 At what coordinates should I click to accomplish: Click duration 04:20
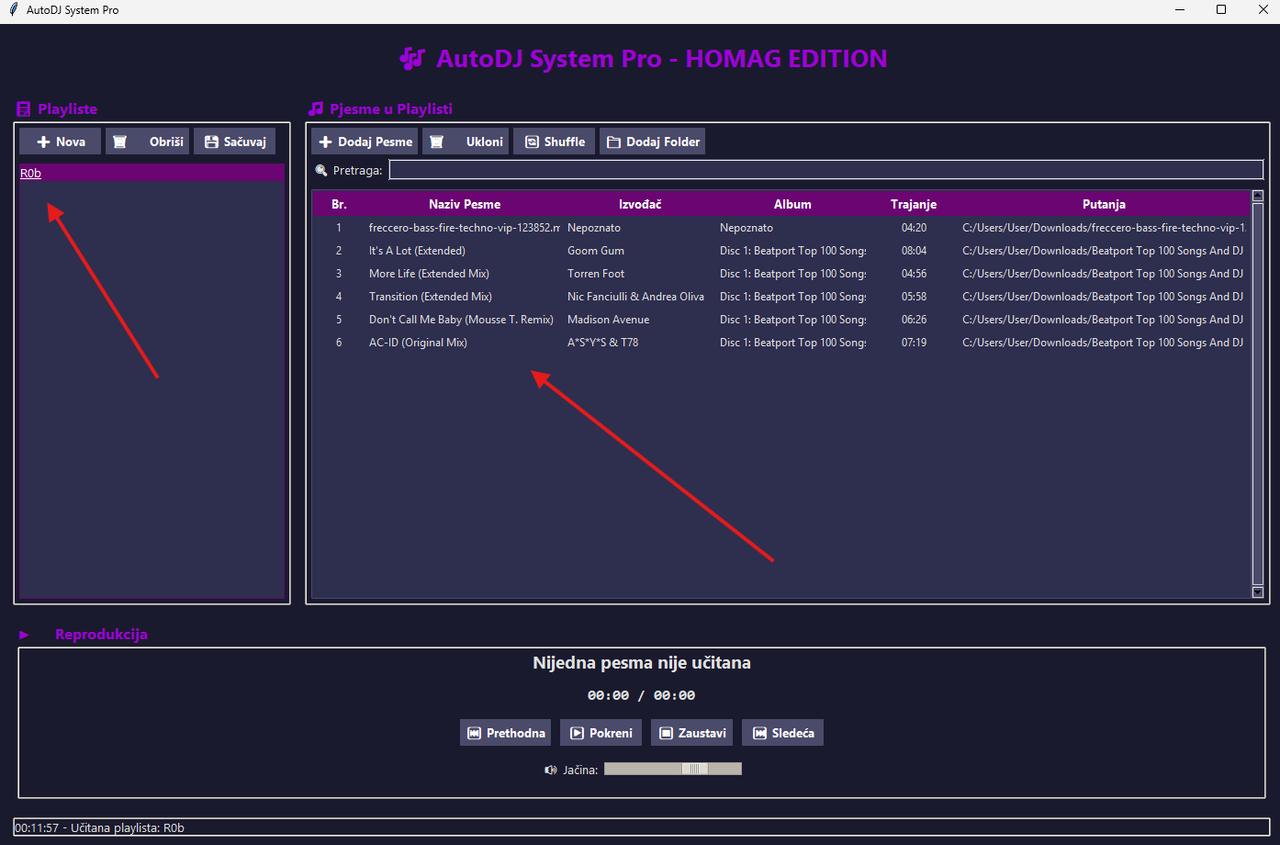tap(914, 228)
